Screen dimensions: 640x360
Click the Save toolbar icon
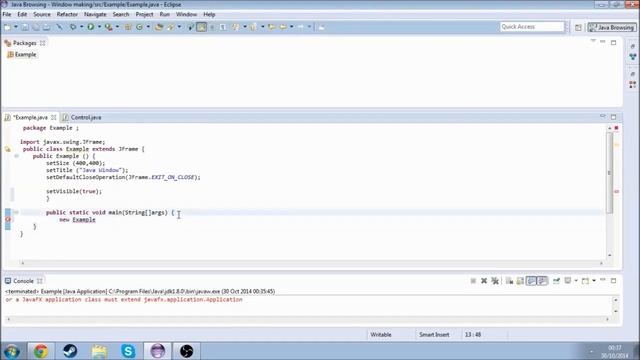tap(25, 27)
